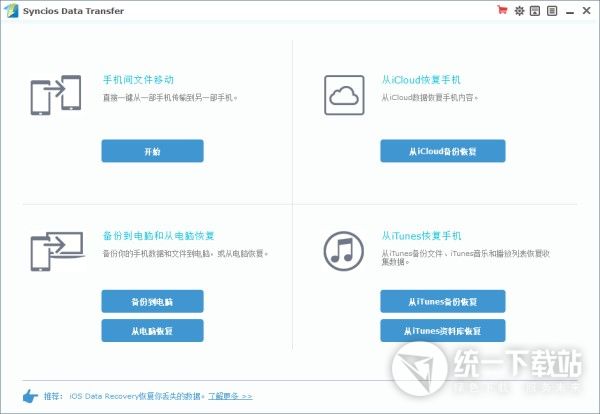Click the backup to computer icon
600x414 pixels.
tap(57, 251)
